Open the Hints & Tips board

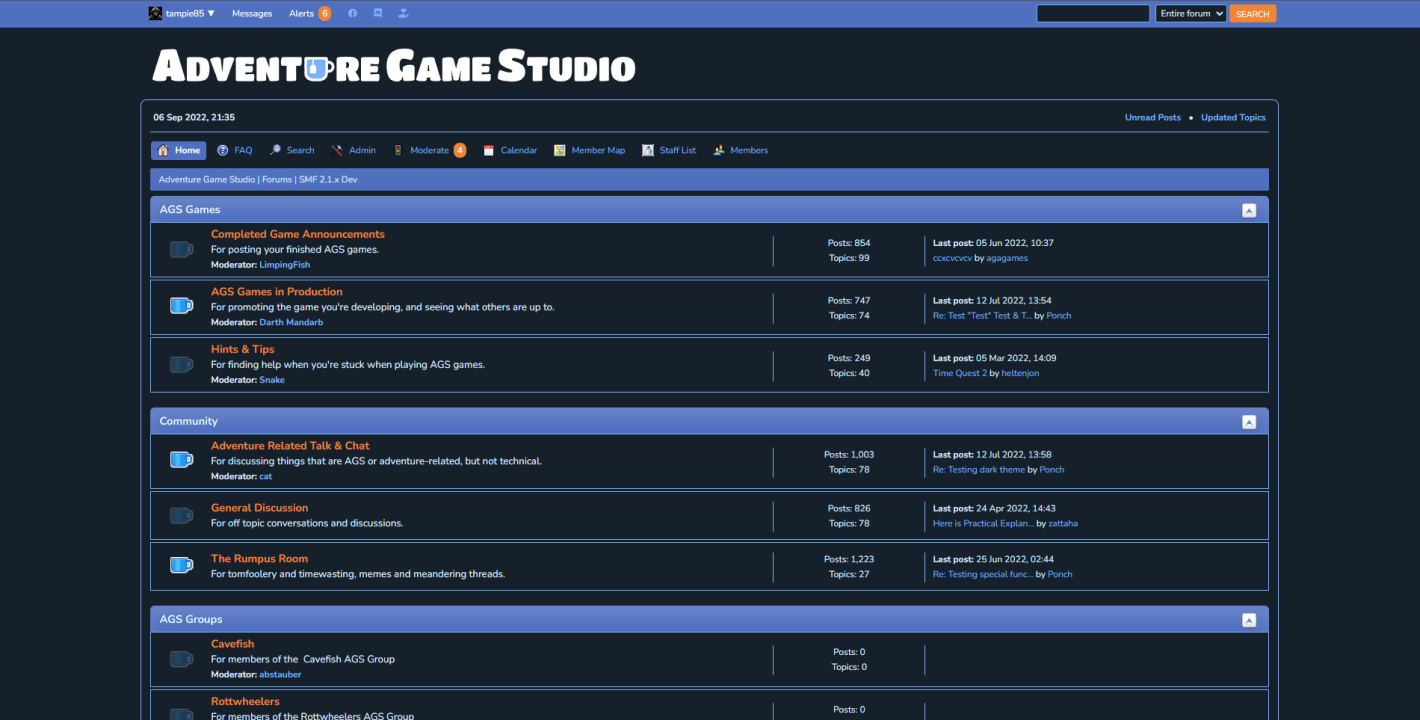coord(243,349)
